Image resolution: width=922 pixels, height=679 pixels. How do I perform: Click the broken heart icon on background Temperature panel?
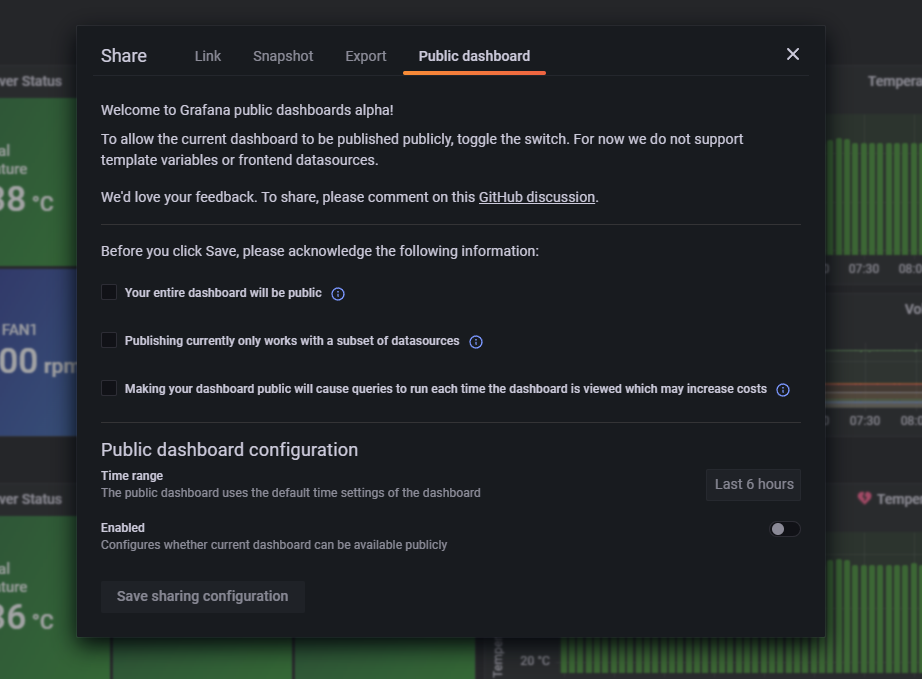click(x=864, y=499)
